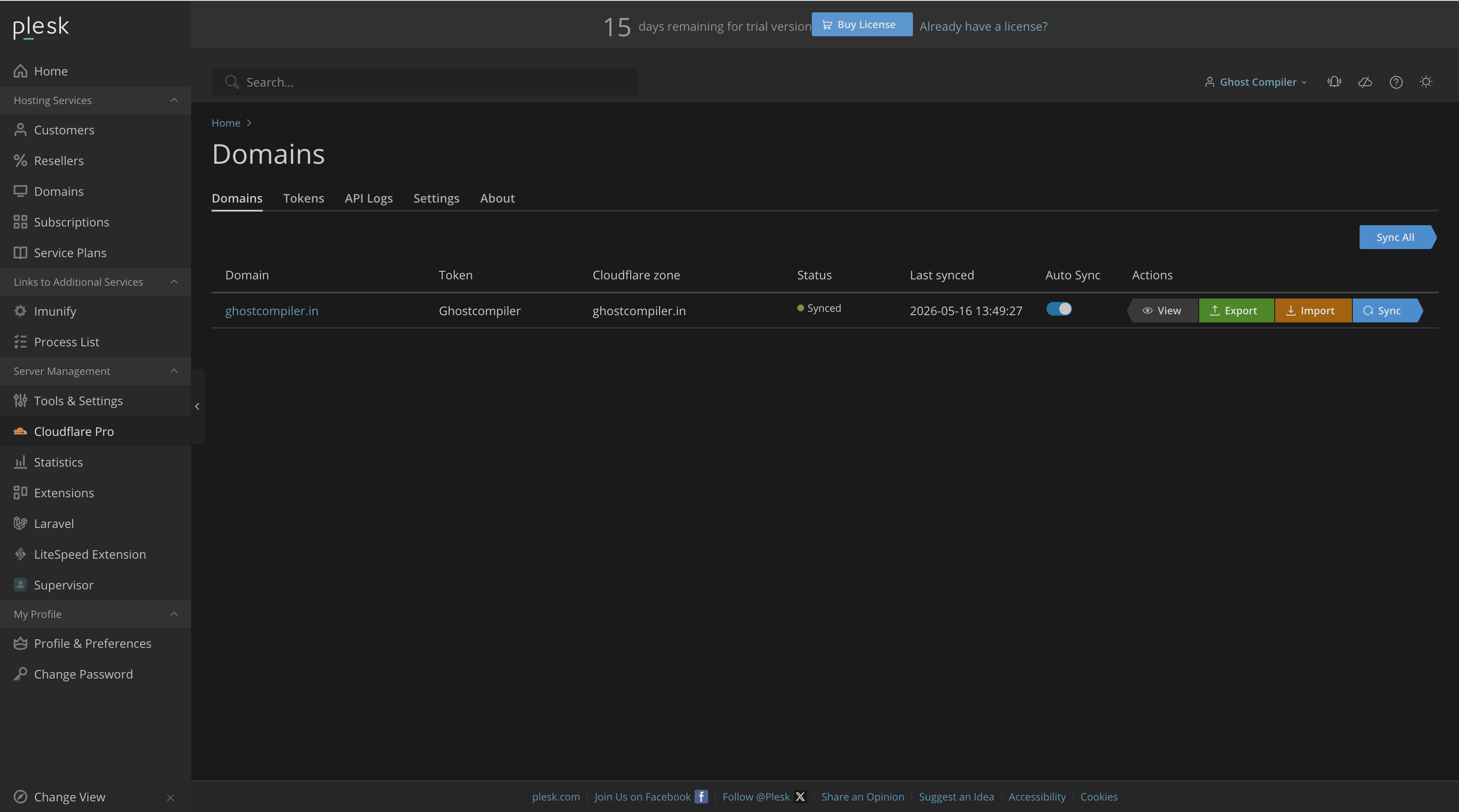Click the Buy License button
Screen dimensions: 1459x812
(861, 24)
